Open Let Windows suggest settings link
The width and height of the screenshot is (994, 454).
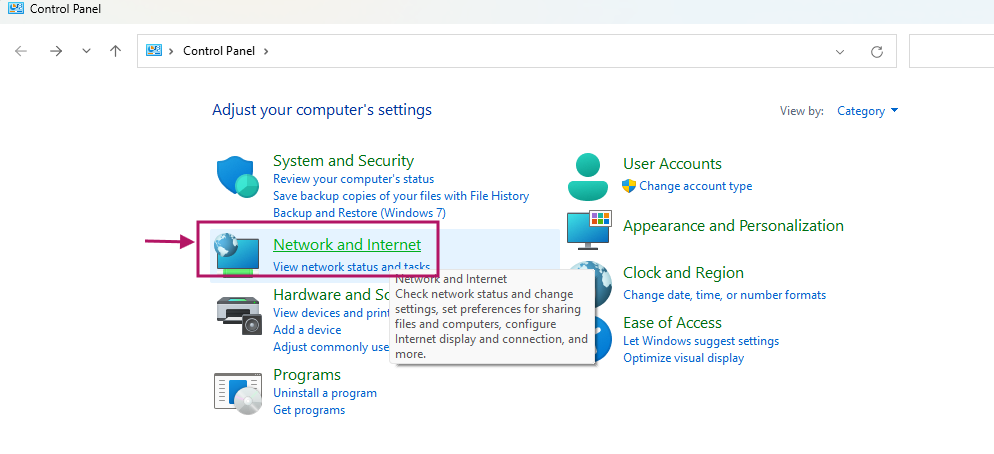coord(700,341)
